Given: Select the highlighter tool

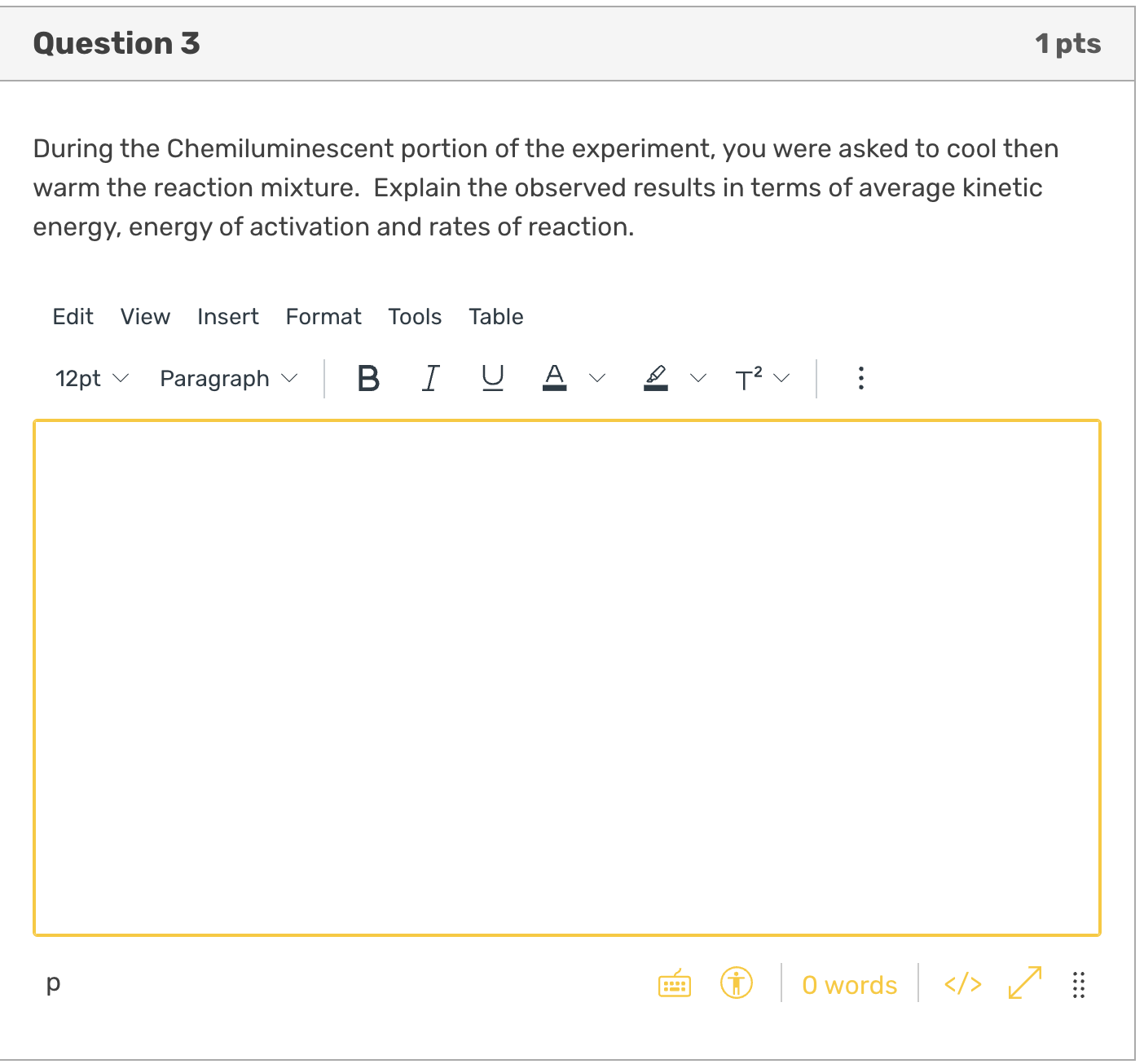Looking at the screenshot, I should pos(656,377).
